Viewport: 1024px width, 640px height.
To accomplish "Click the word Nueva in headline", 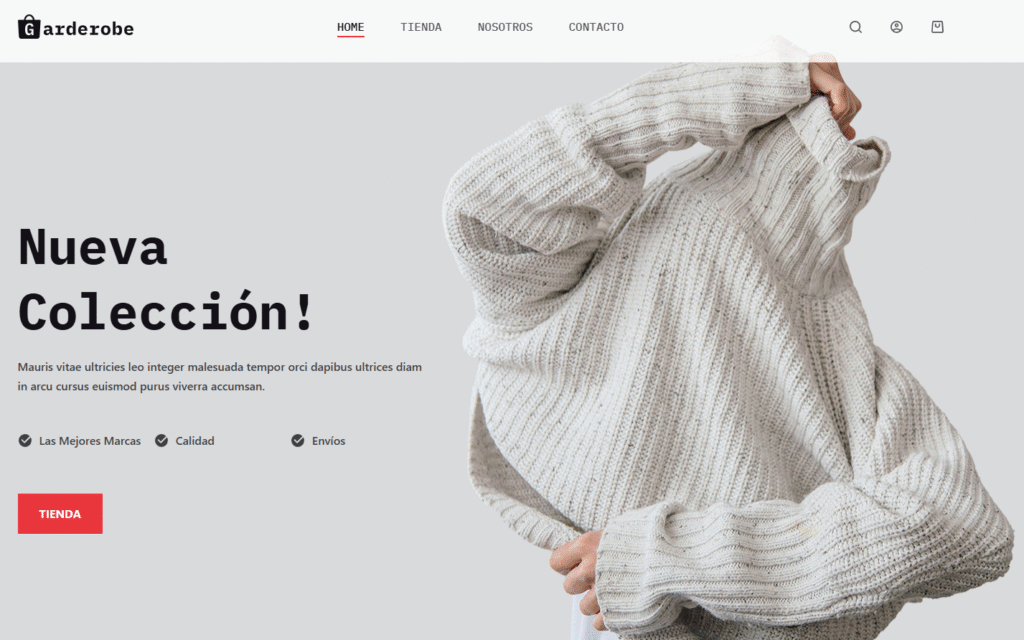I will [93, 247].
